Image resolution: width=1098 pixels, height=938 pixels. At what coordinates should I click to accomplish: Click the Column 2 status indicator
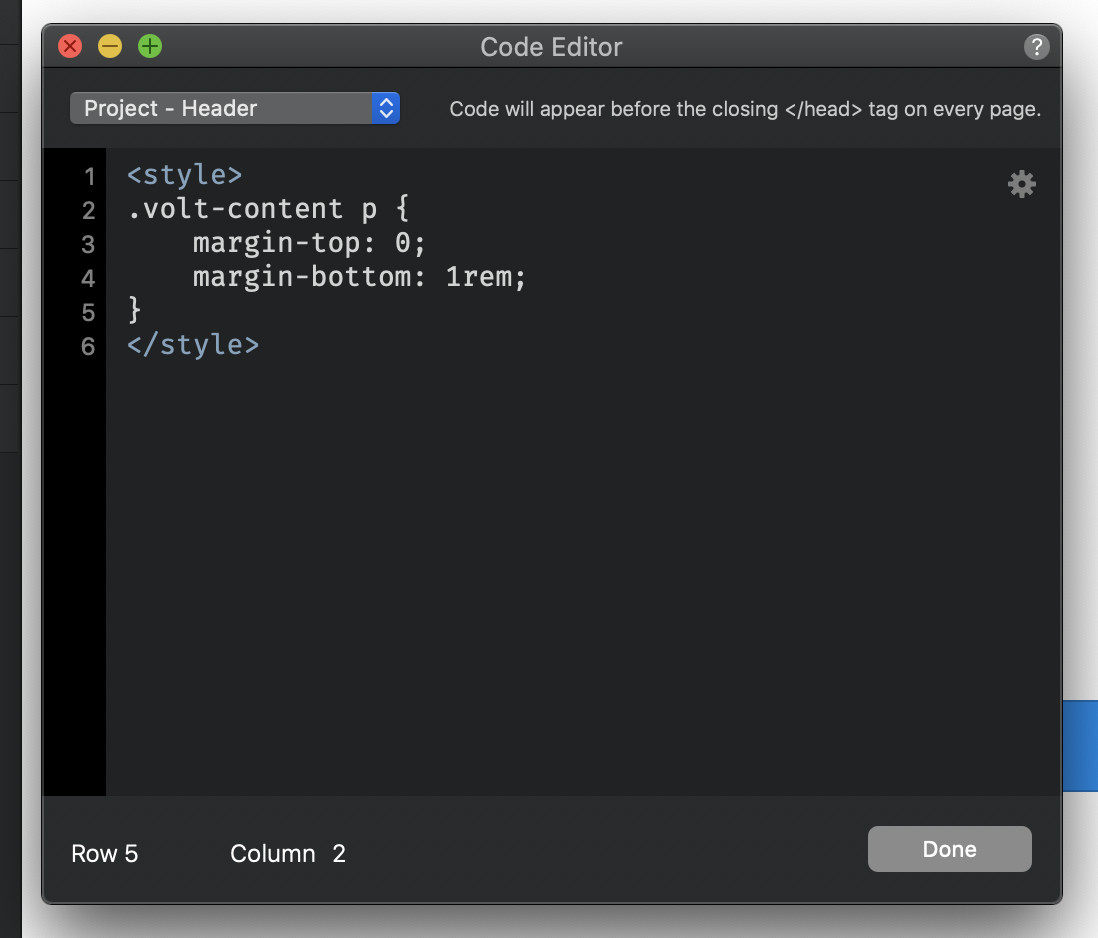288,853
